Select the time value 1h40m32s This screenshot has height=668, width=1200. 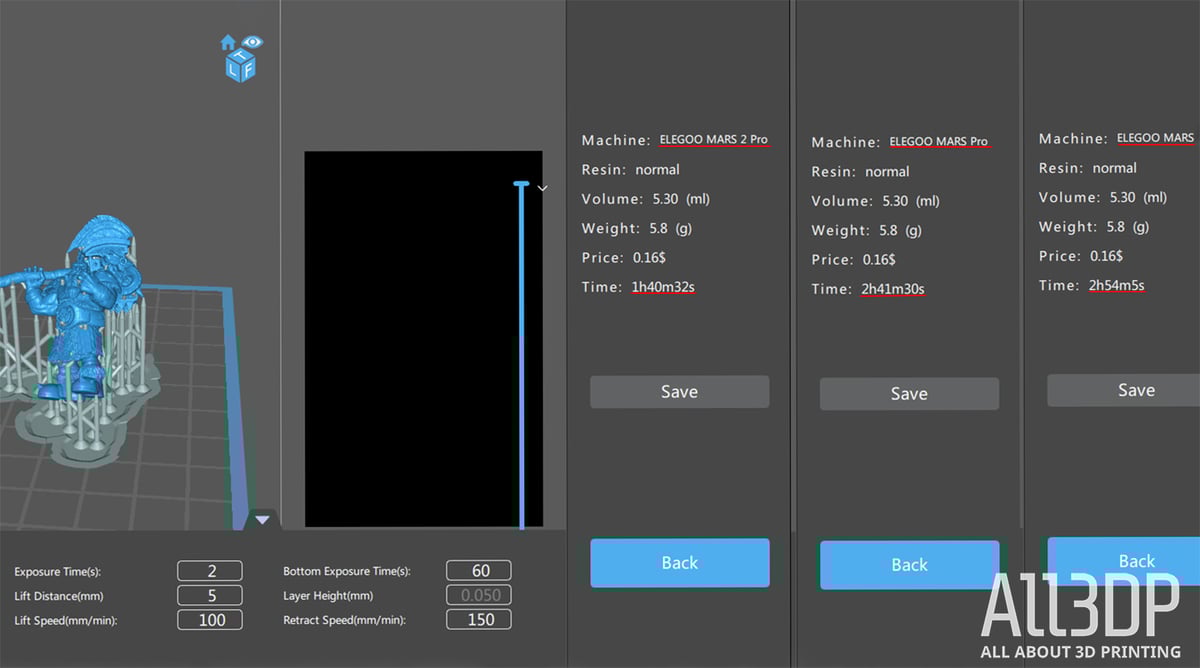[x=662, y=287]
